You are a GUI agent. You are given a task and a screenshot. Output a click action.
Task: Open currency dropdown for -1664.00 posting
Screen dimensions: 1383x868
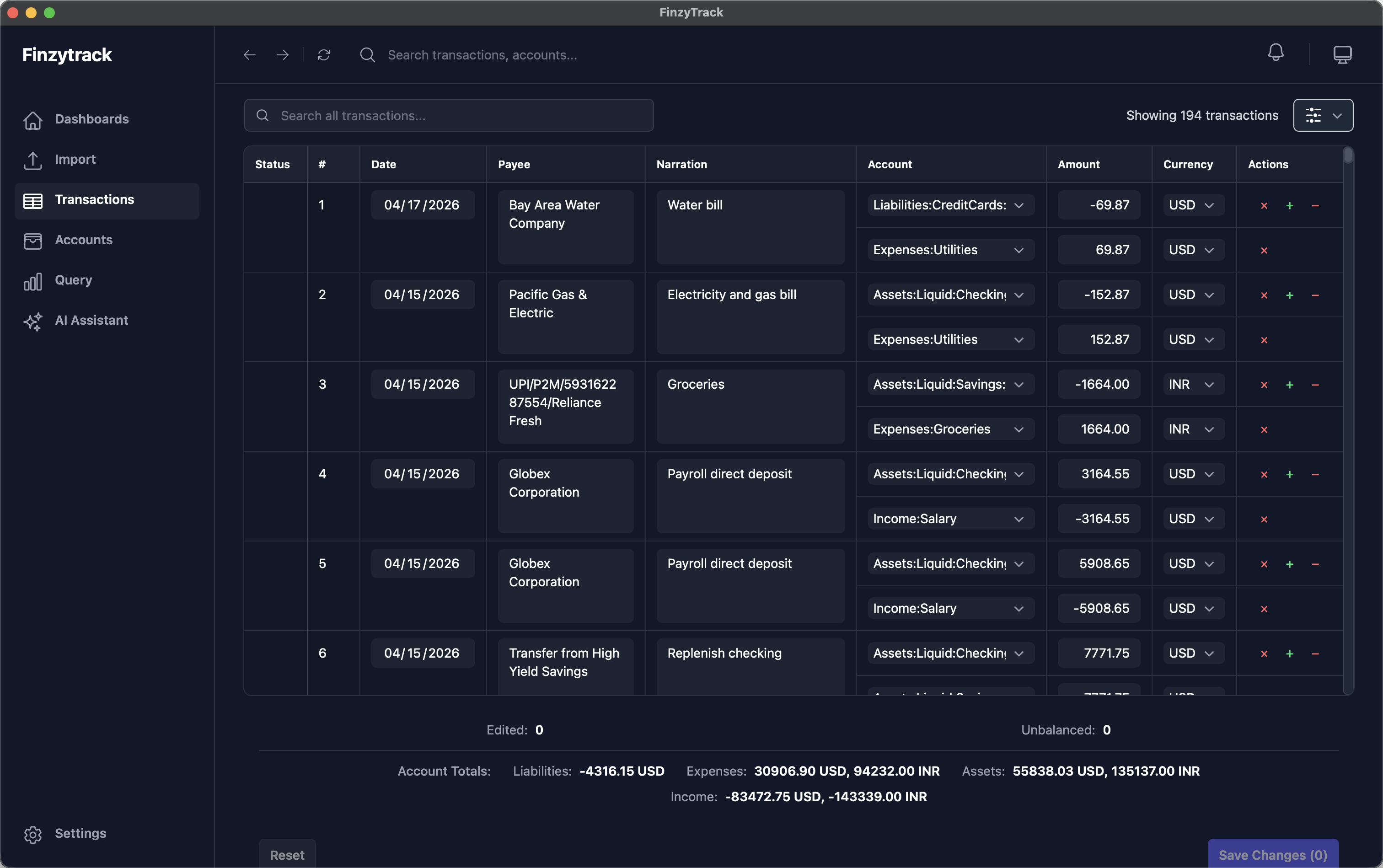[1193, 384]
